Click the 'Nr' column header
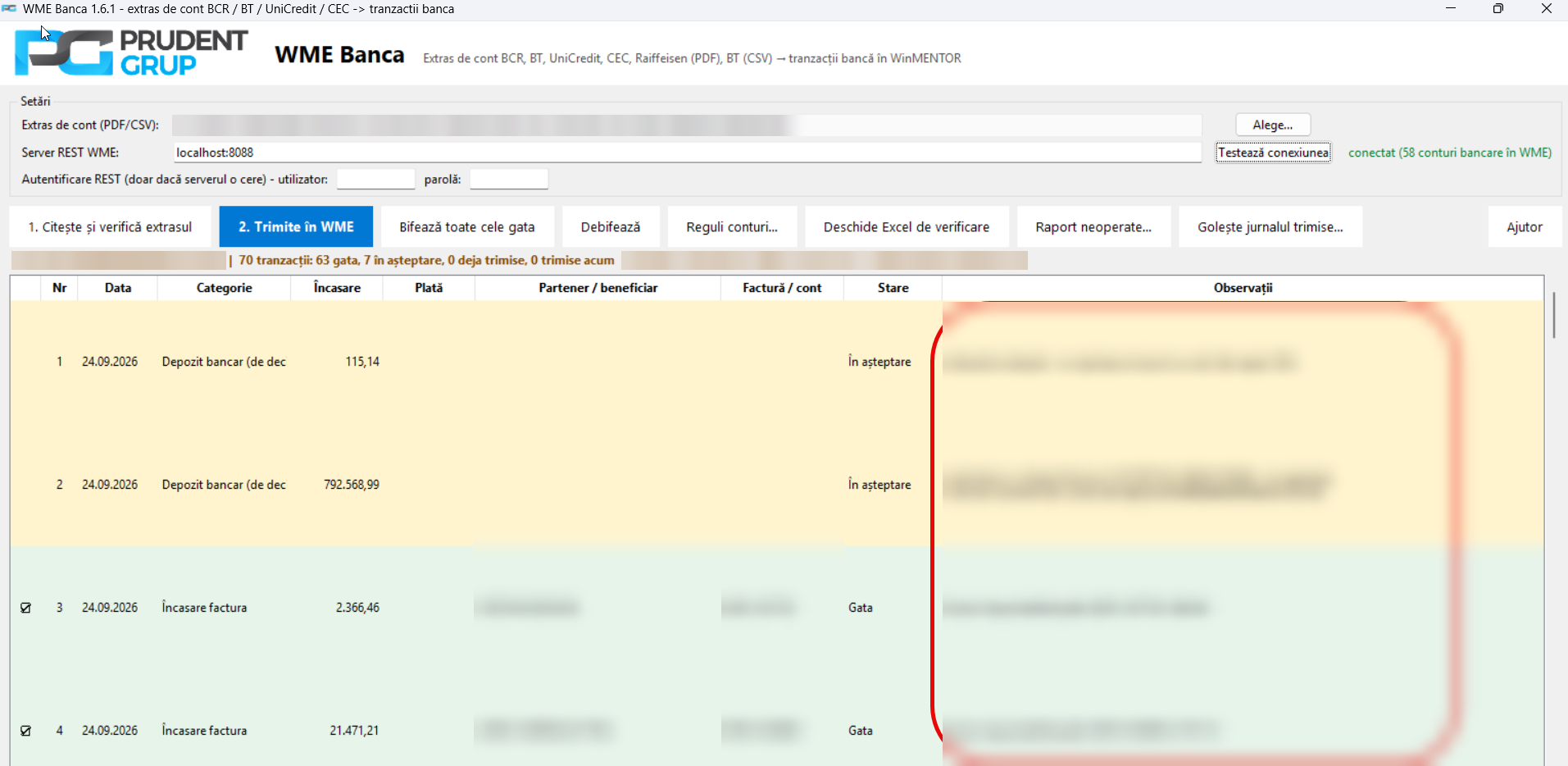 click(59, 288)
